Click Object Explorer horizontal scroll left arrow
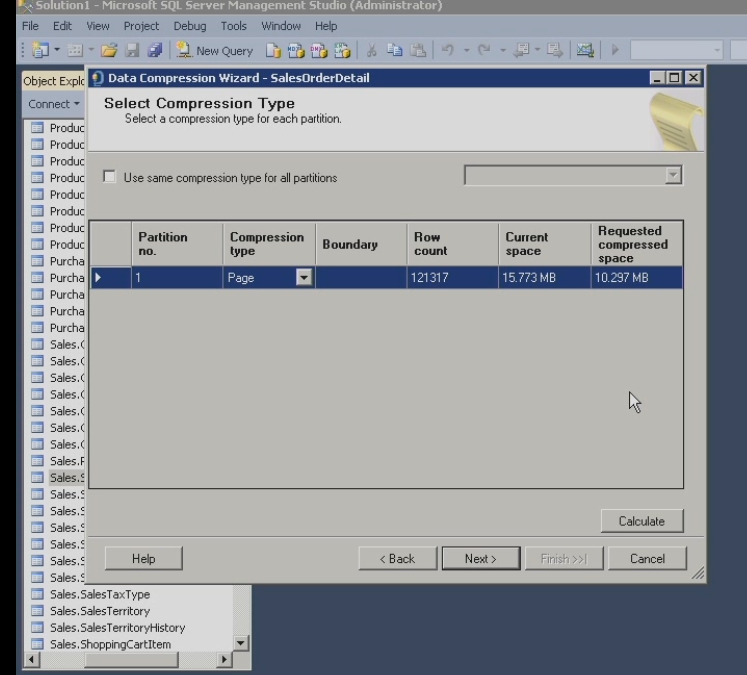The height and width of the screenshot is (675, 747). [31, 660]
